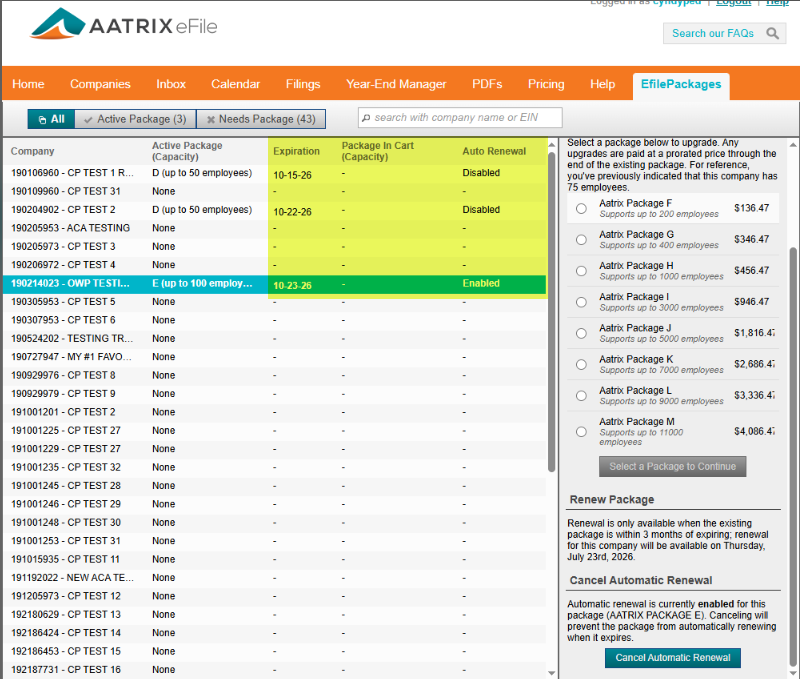Viewport: 800px width, 679px height.
Task: Click the FAQ search magnifier icon
Action: pyautogui.click(x=773, y=34)
